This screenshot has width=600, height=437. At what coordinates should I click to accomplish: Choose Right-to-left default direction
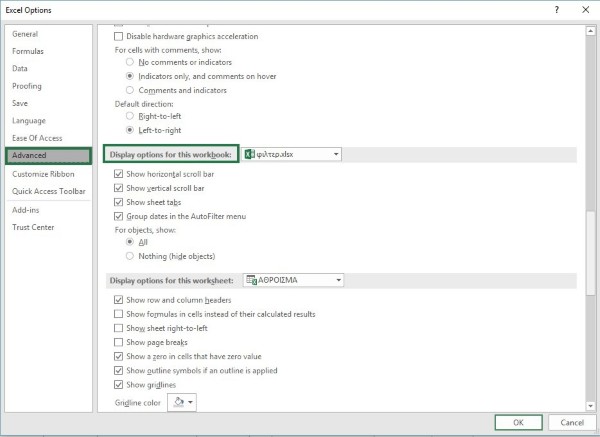[x=130, y=116]
